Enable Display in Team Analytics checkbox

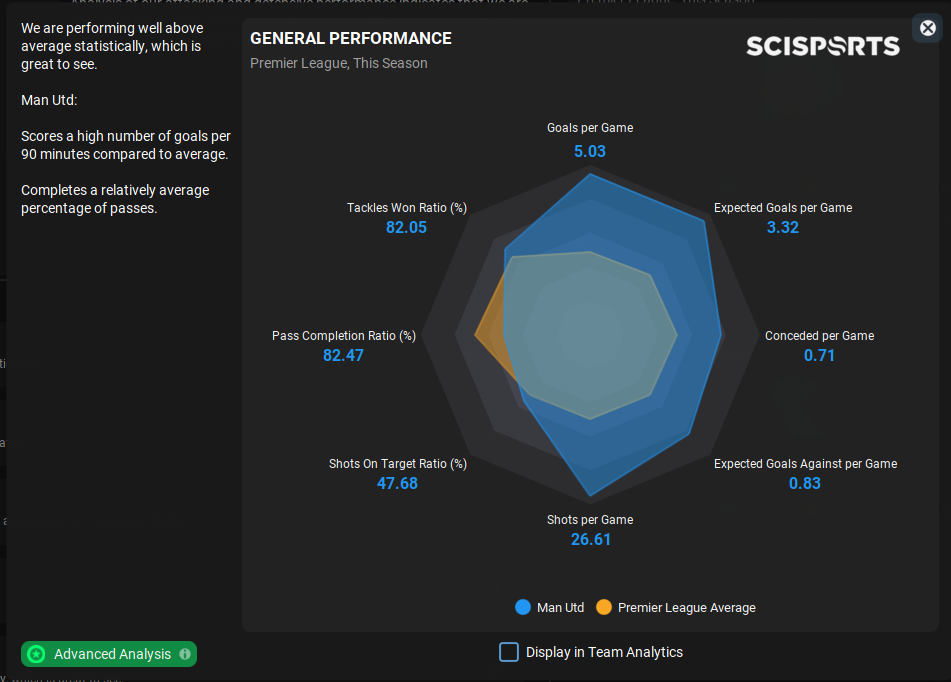[509, 652]
